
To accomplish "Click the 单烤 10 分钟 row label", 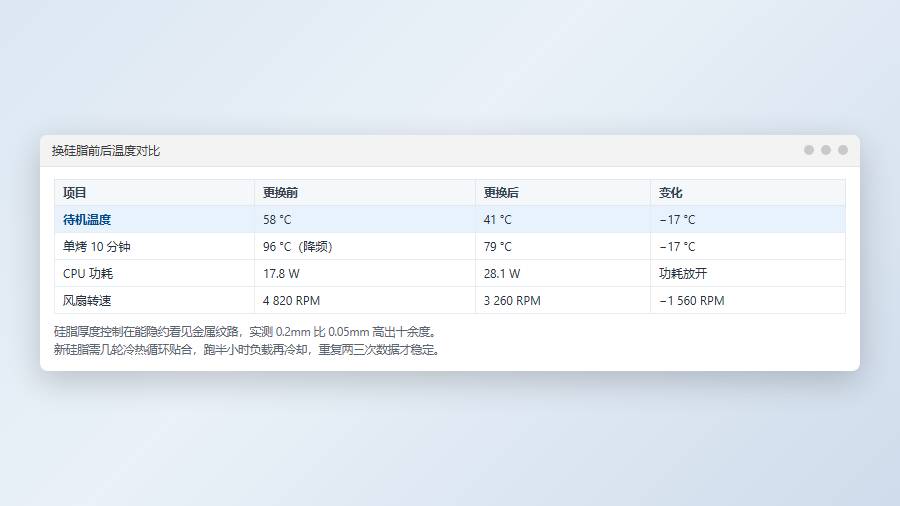I will point(96,247).
